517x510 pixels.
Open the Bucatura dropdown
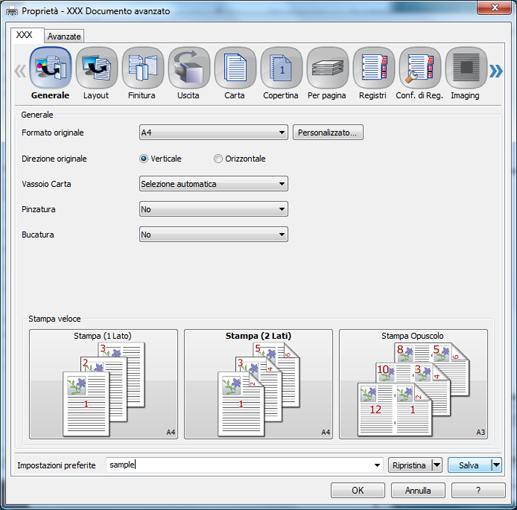tap(213, 234)
